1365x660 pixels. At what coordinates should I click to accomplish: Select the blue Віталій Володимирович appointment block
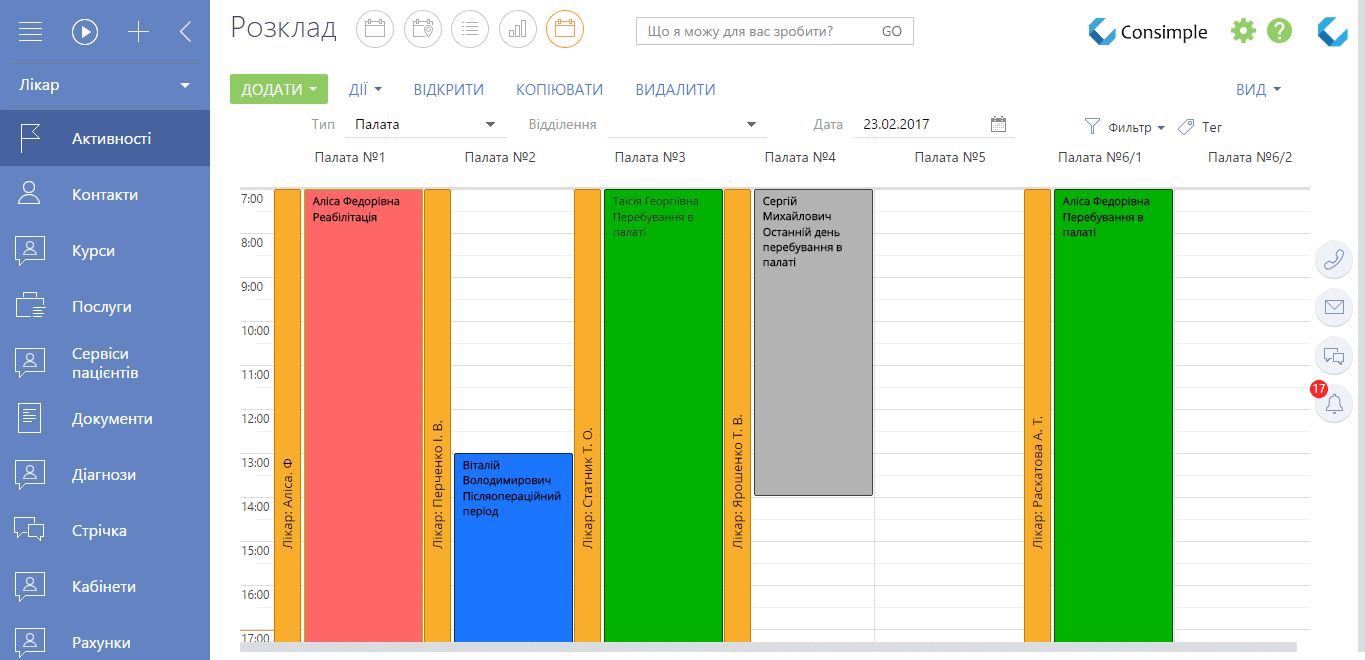click(x=513, y=547)
